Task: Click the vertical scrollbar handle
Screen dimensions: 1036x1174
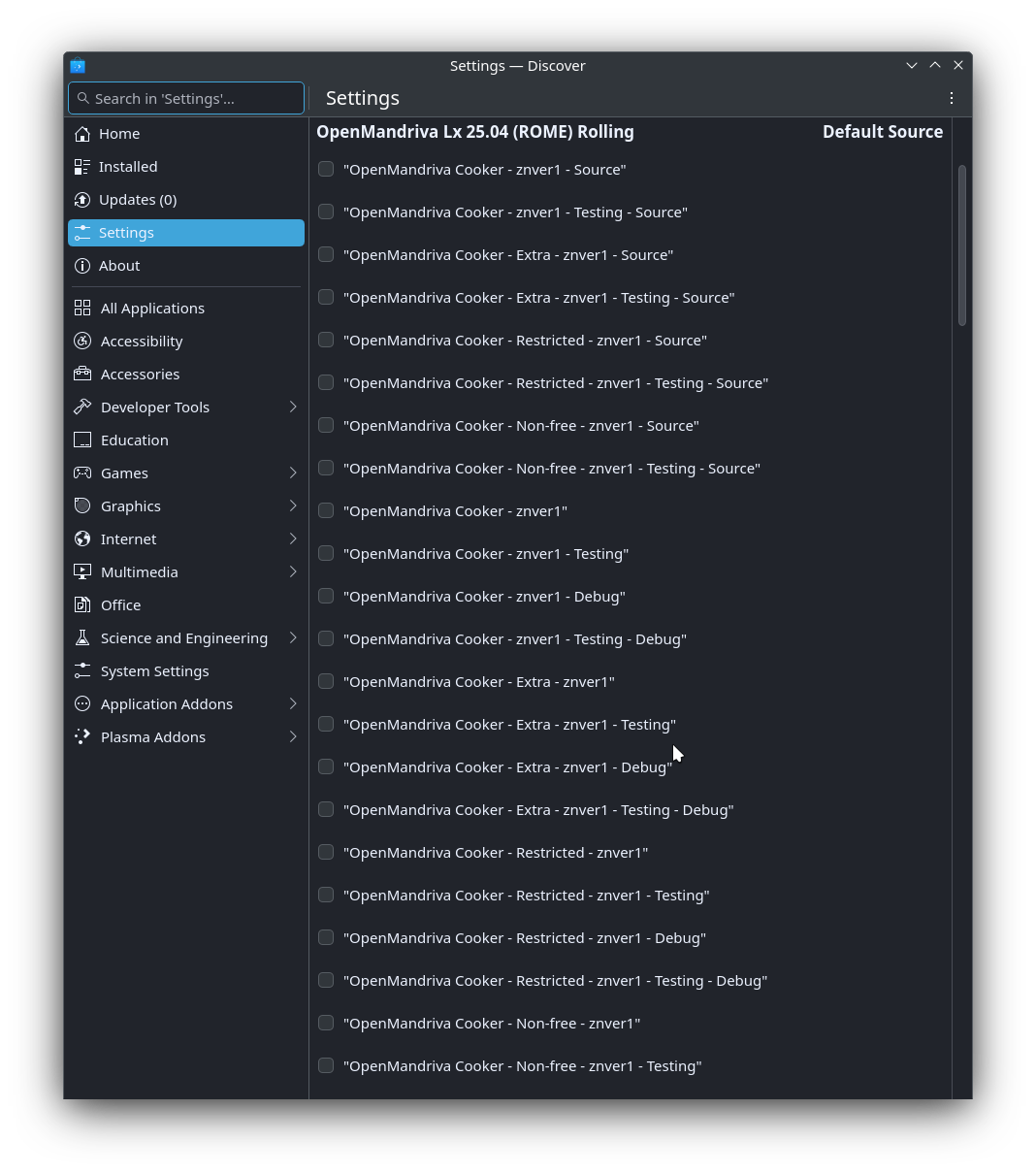Action: 962,245
